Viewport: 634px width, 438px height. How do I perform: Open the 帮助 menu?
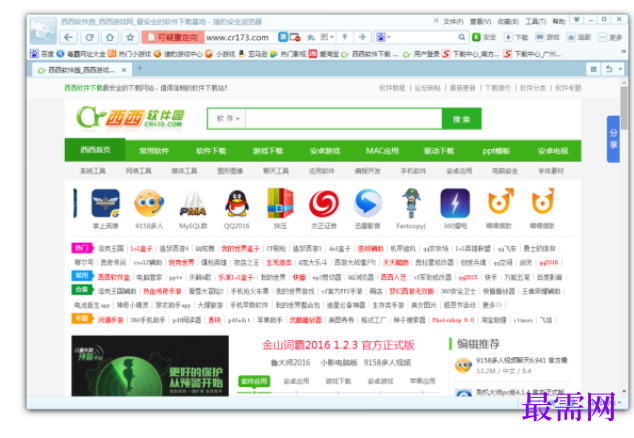coord(559,21)
